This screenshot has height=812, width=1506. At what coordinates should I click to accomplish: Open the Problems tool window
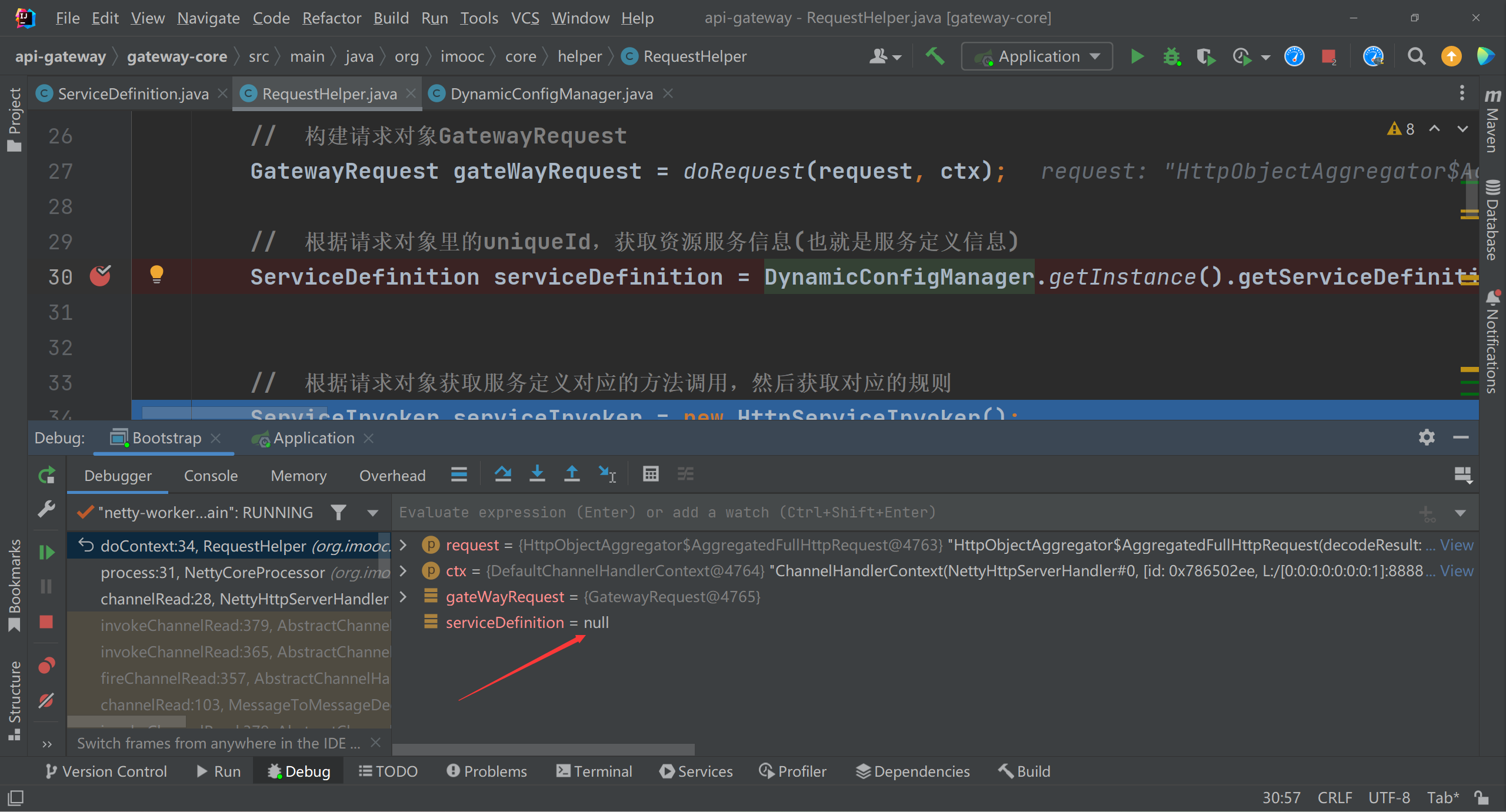coord(487,771)
